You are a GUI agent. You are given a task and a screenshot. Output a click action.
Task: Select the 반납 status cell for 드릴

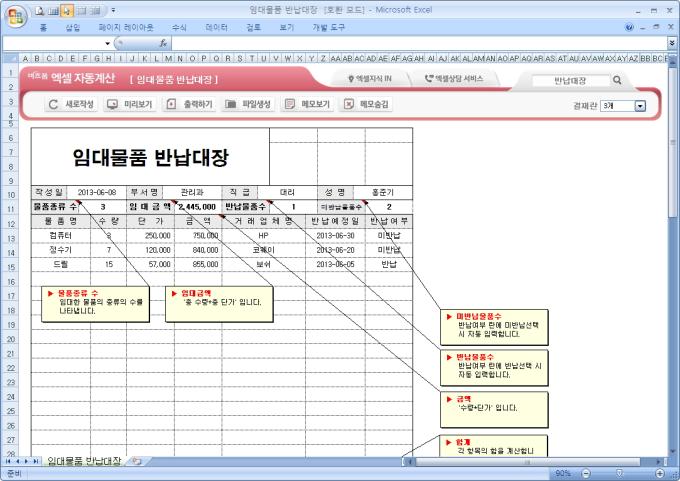(389, 264)
